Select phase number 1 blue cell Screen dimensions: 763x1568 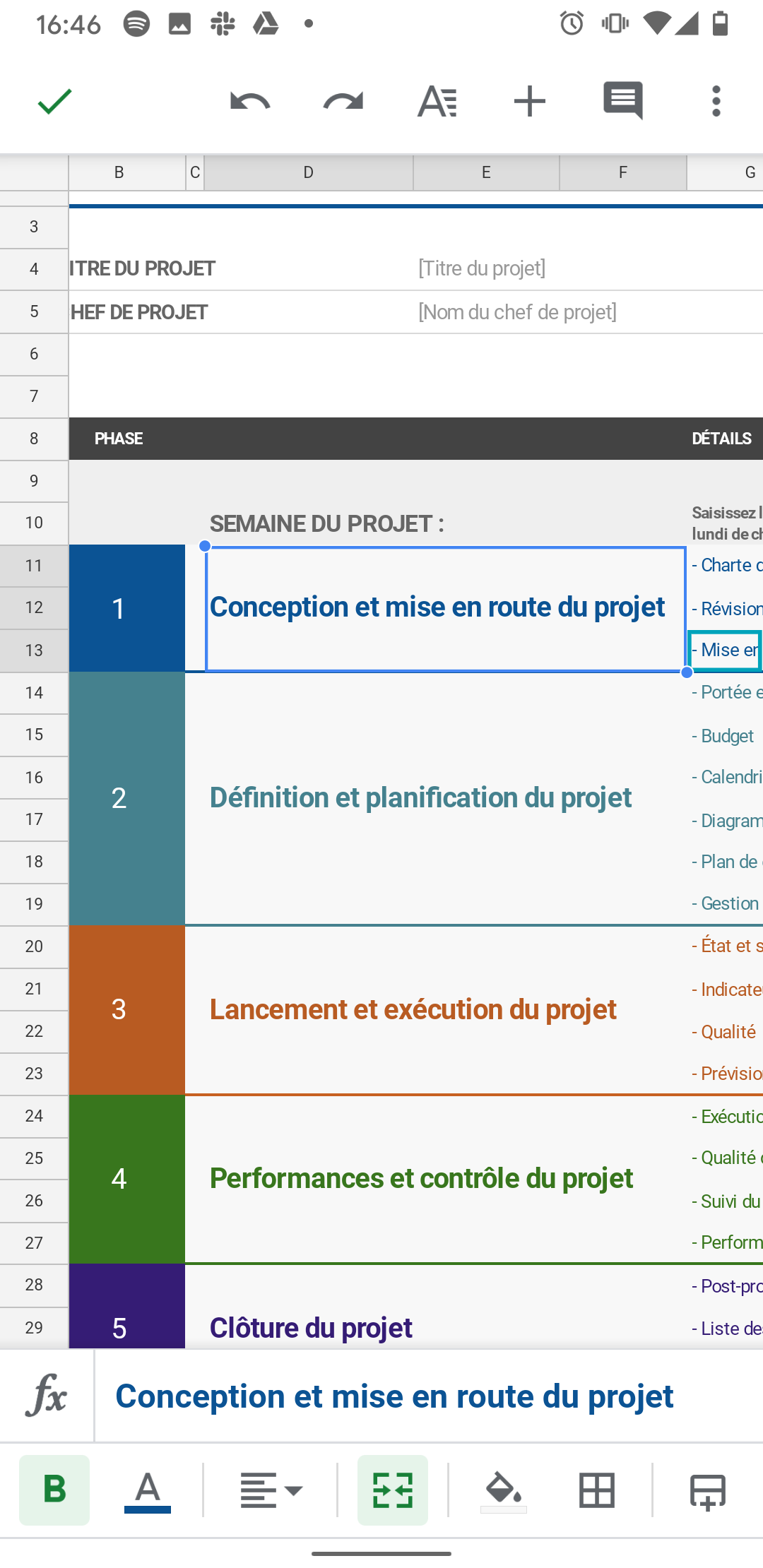[x=127, y=608]
